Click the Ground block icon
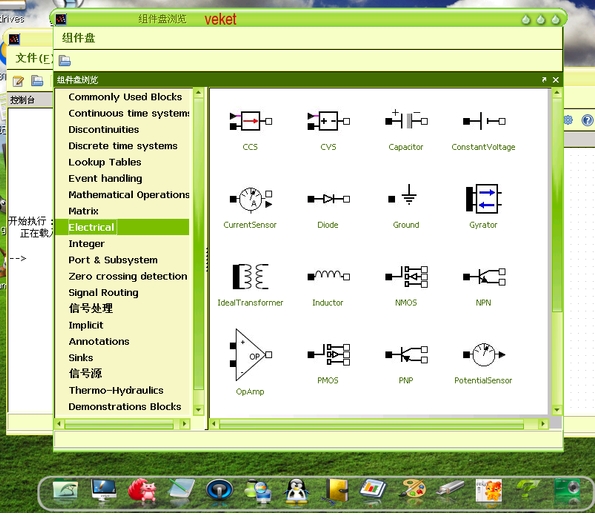 pos(406,195)
